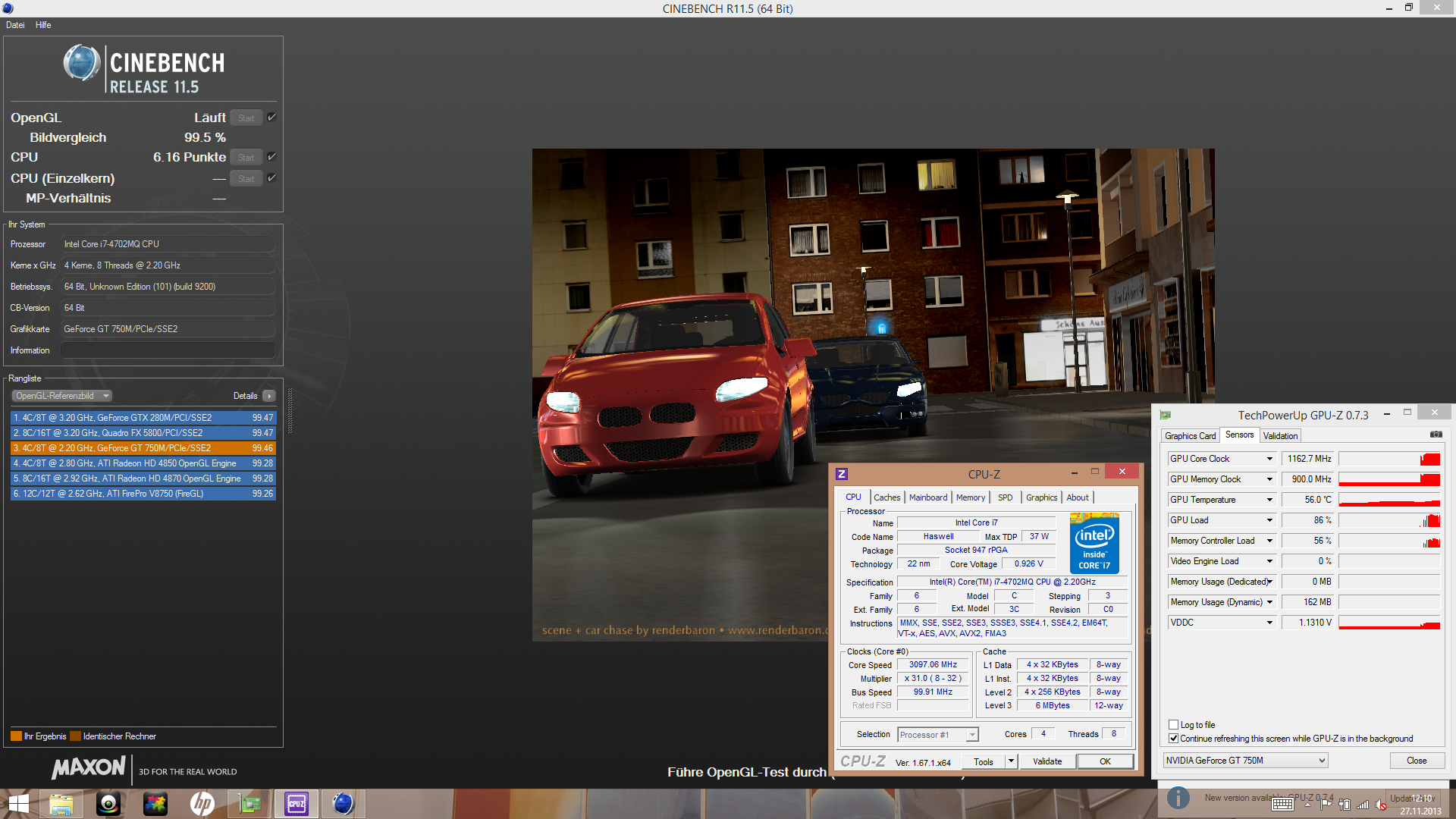Open the GPU Memory Clock sensor dropdown

pyautogui.click(x=1269, y=479)
